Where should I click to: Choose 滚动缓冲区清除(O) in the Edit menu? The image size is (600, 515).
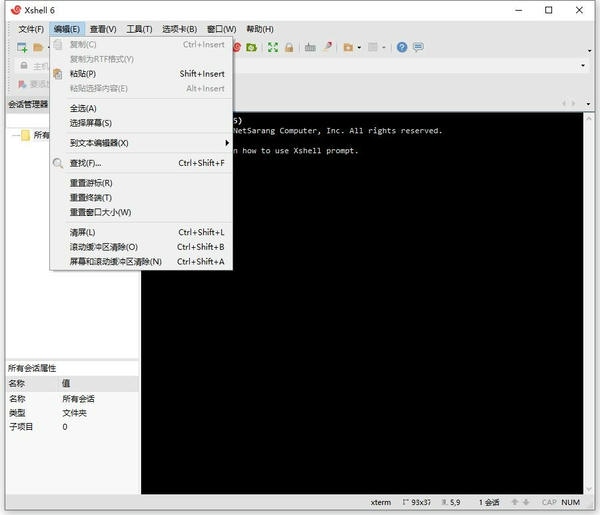141,247
